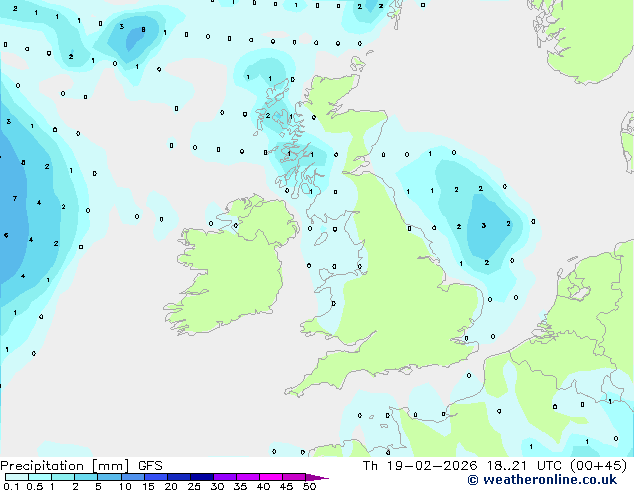Click the '(00+45)' forecast run text

coord(598,466)
